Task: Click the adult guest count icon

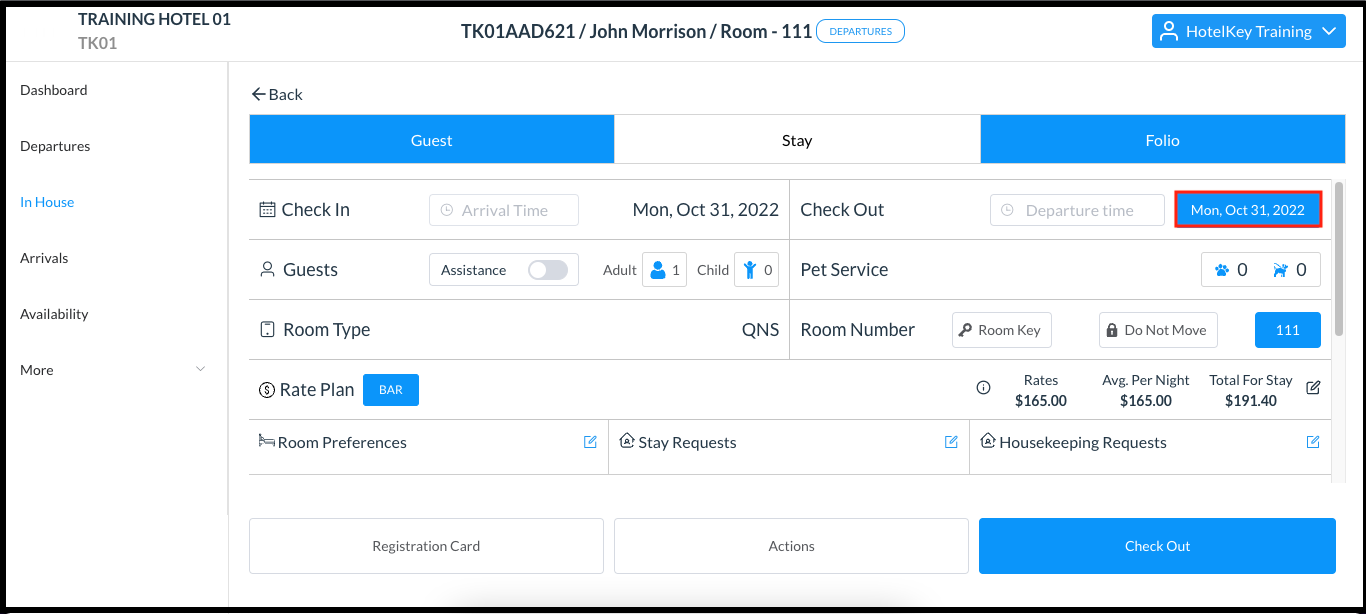Action: point(658,270)
